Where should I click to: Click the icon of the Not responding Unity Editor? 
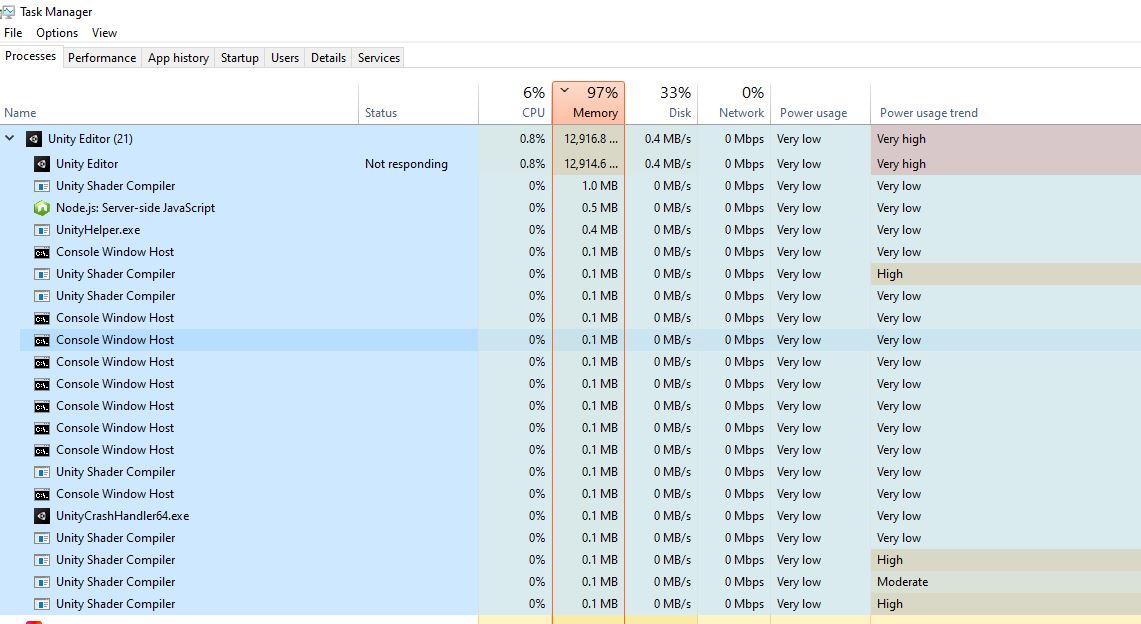[42, 164]
